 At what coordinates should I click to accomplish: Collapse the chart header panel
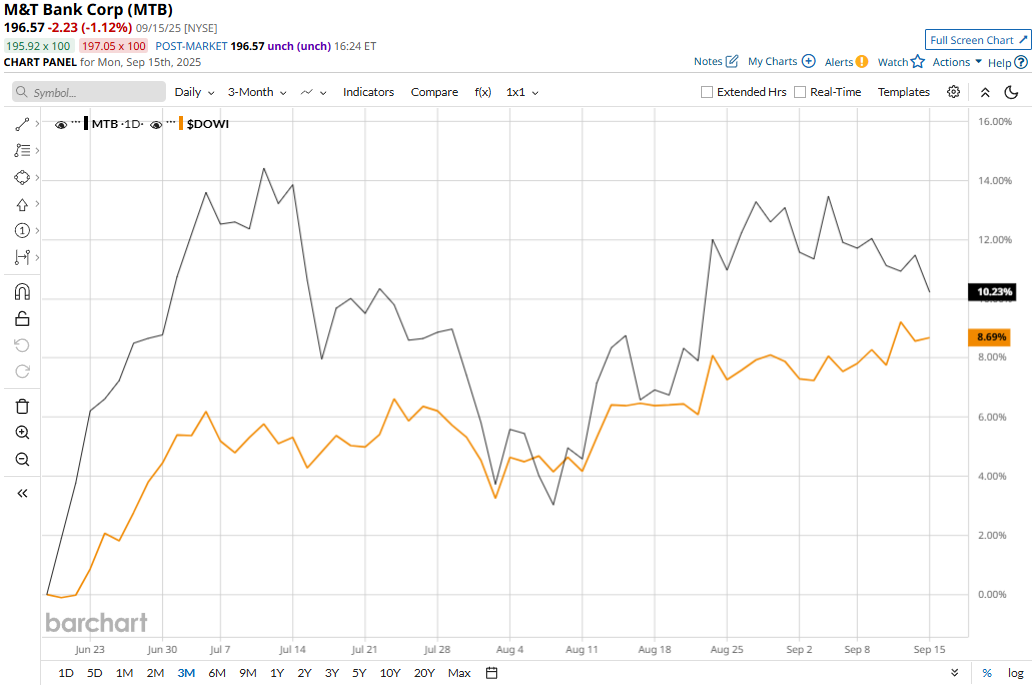click(x=985, y=92)
